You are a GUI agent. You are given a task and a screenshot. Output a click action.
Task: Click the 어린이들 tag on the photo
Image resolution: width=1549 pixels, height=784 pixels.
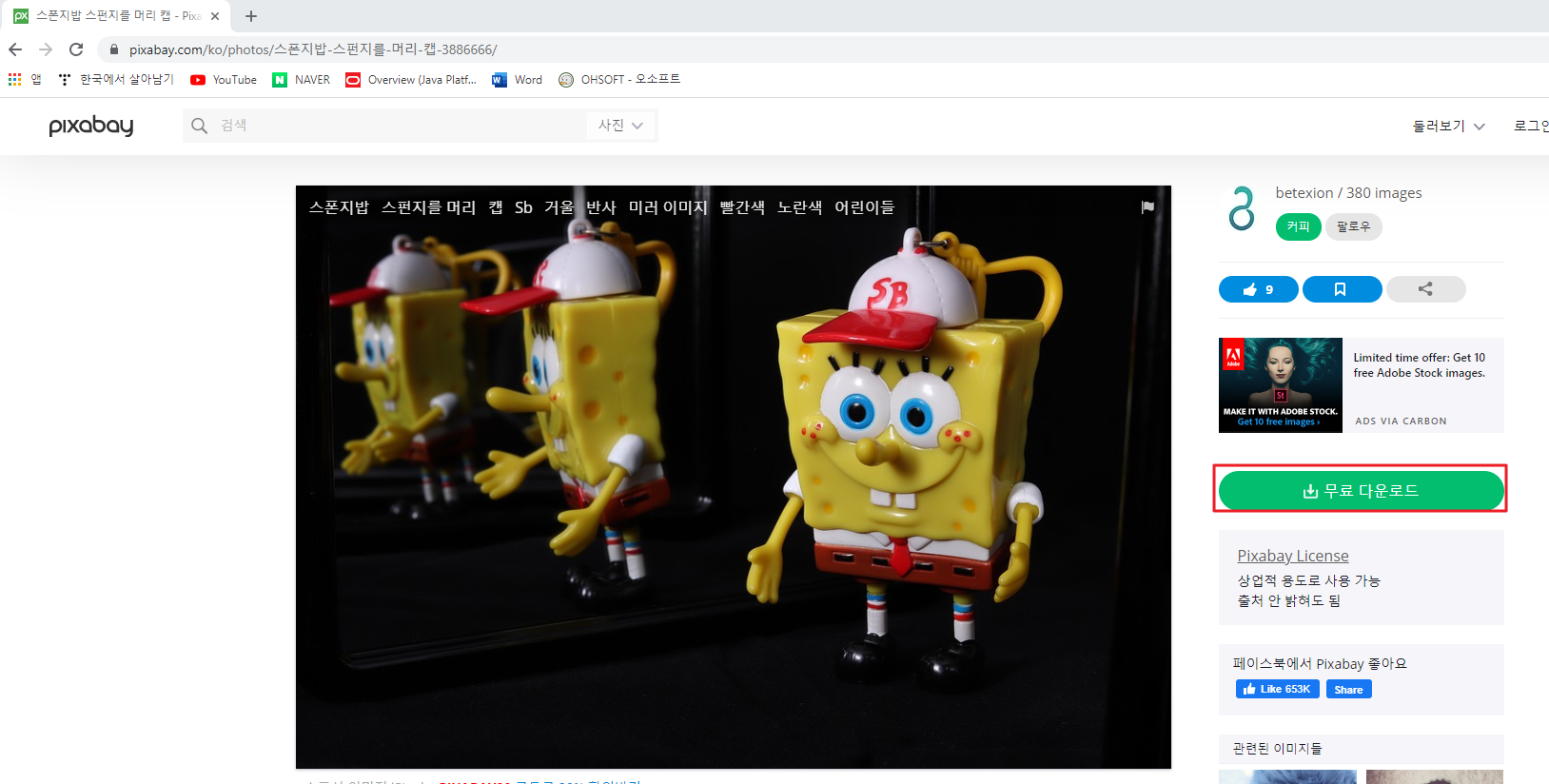(865, 207)
